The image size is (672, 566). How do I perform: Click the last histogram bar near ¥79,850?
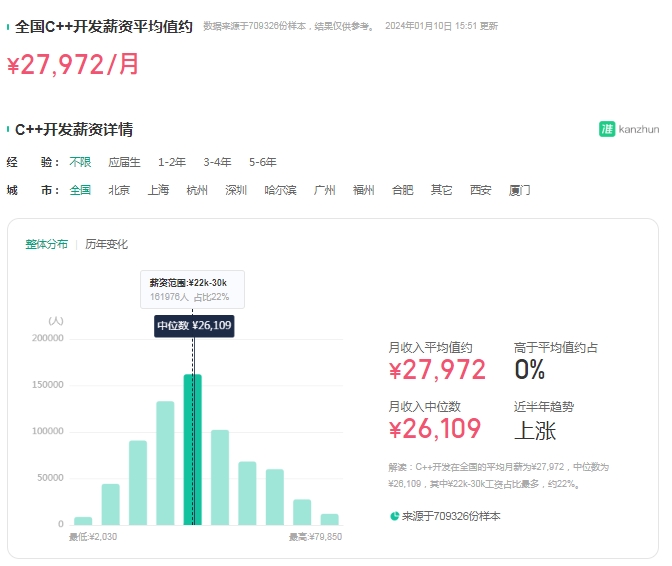coord(330,519)
